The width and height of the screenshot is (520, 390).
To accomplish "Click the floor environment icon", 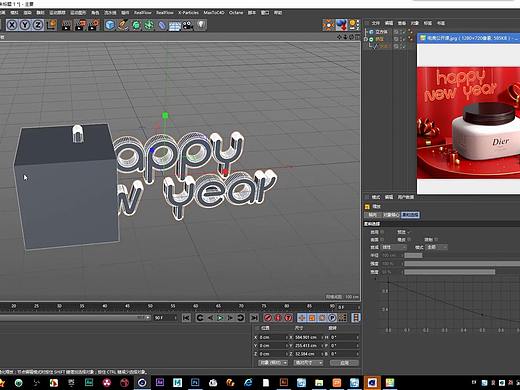I will click(x=175, y=26).
